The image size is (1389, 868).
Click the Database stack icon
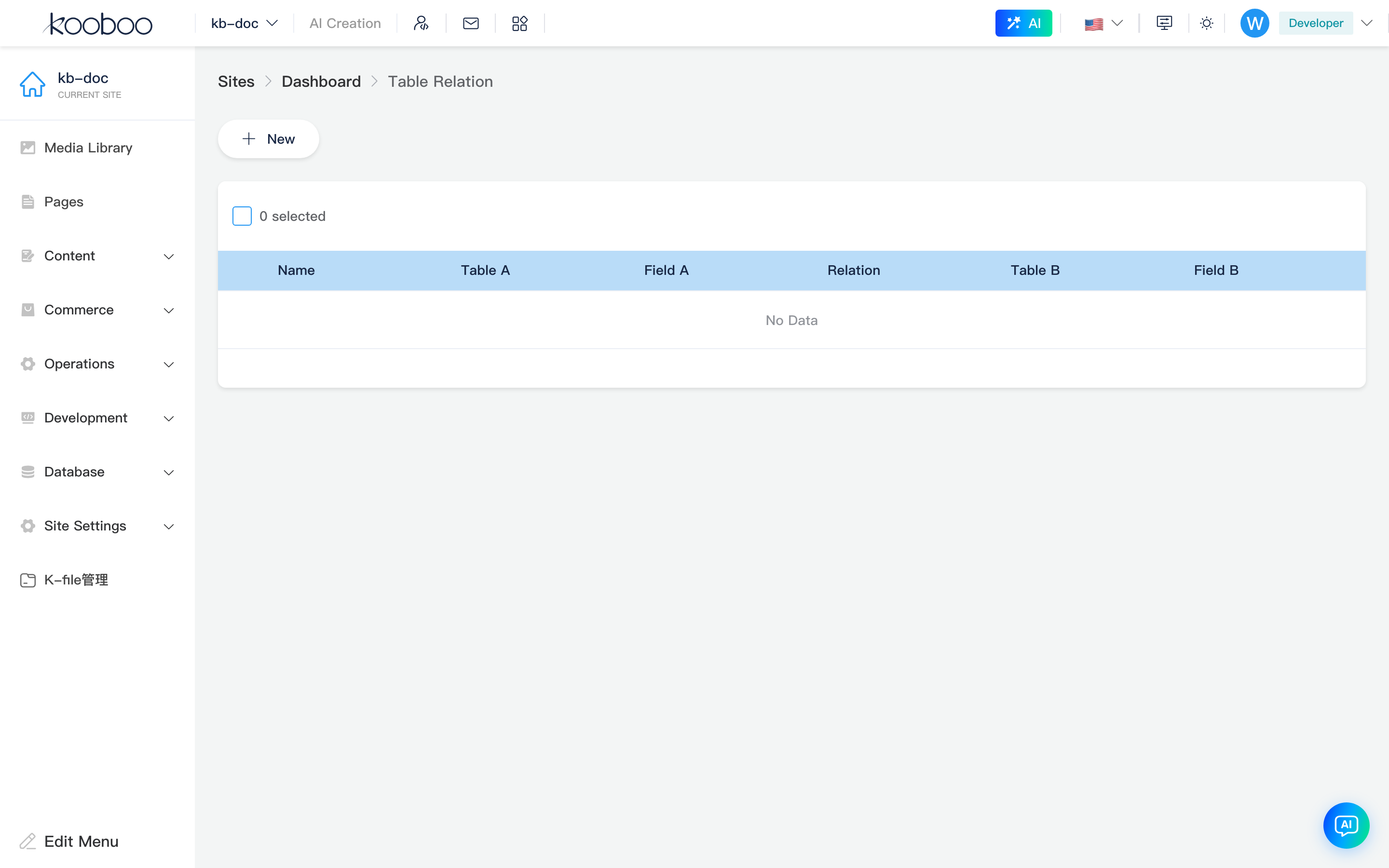27,472
